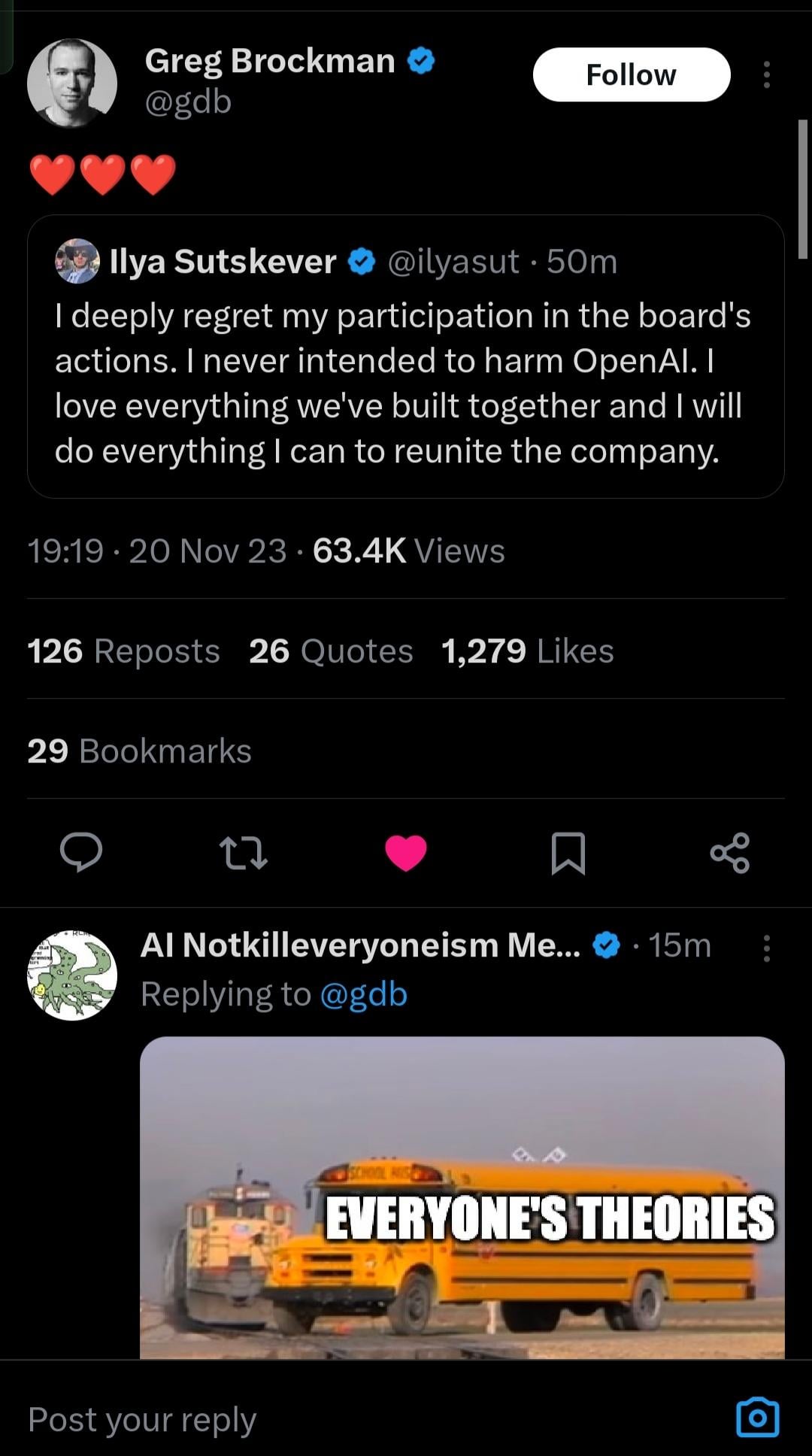Tap the Post your reply field

click(x=301, y=1419)
